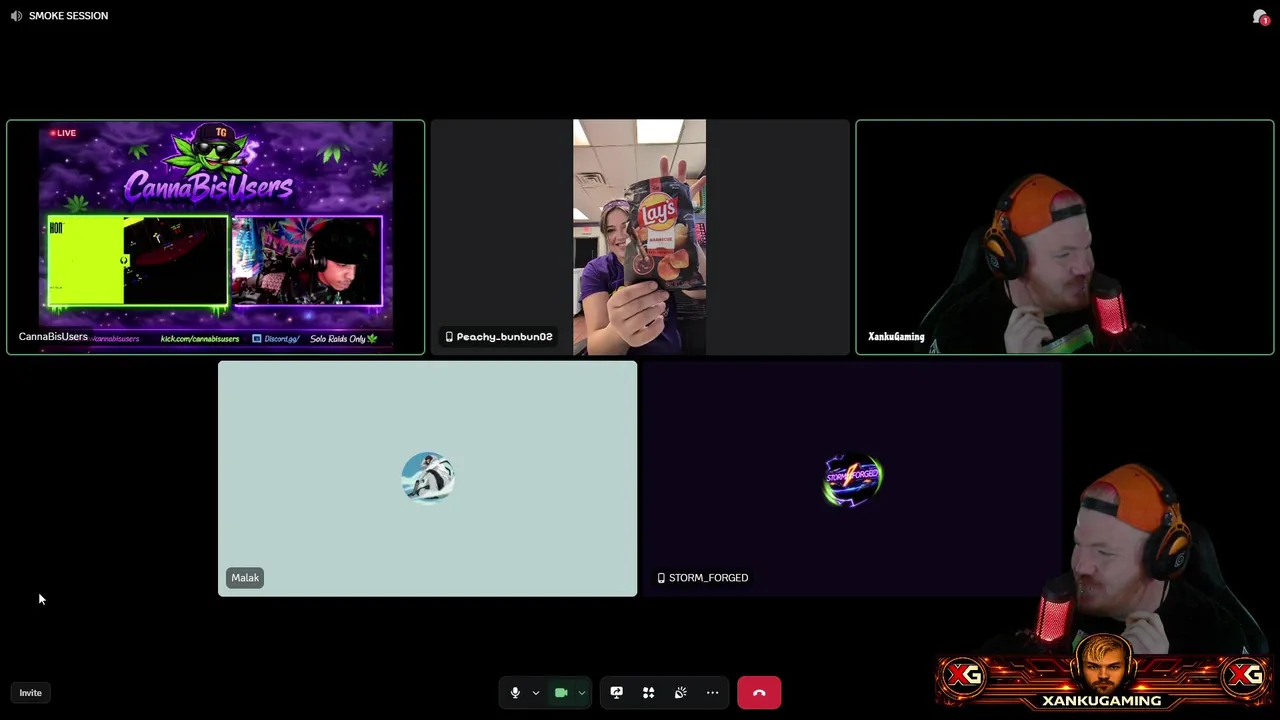
Task: Focus the CannaBisUsers stream tile
Action: pos(215,237)
